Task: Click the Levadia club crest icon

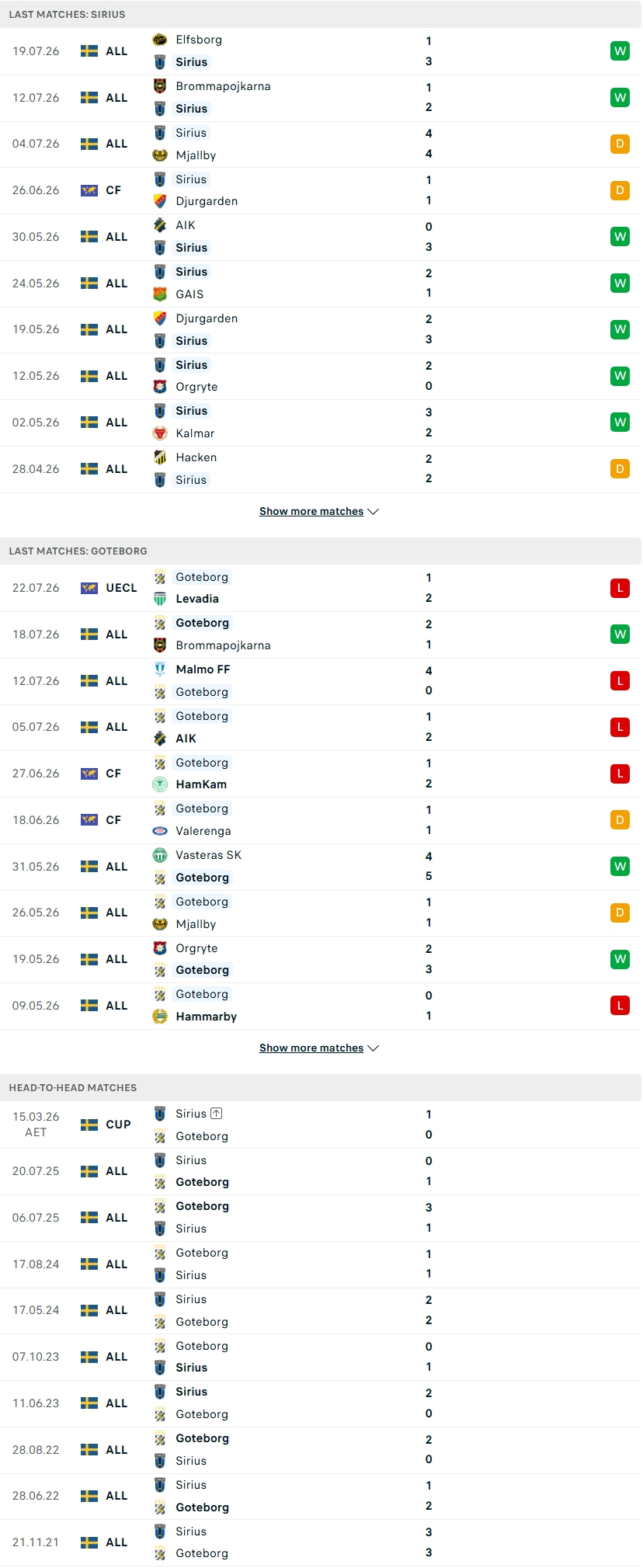Action: pos(160,599)
